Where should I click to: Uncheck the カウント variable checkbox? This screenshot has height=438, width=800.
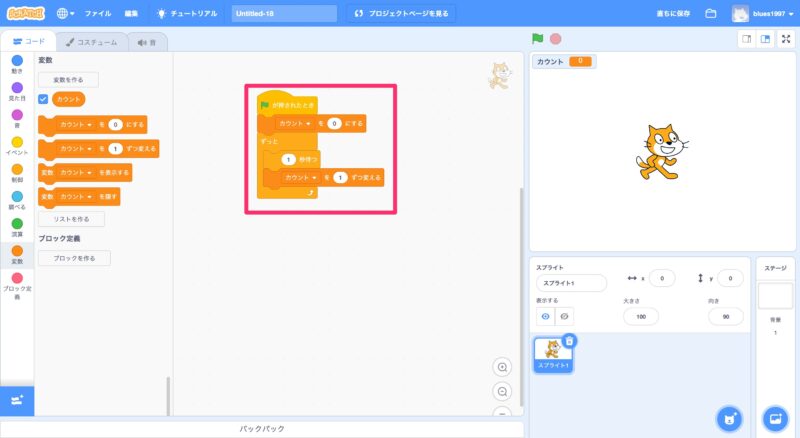tap(43, 100)
